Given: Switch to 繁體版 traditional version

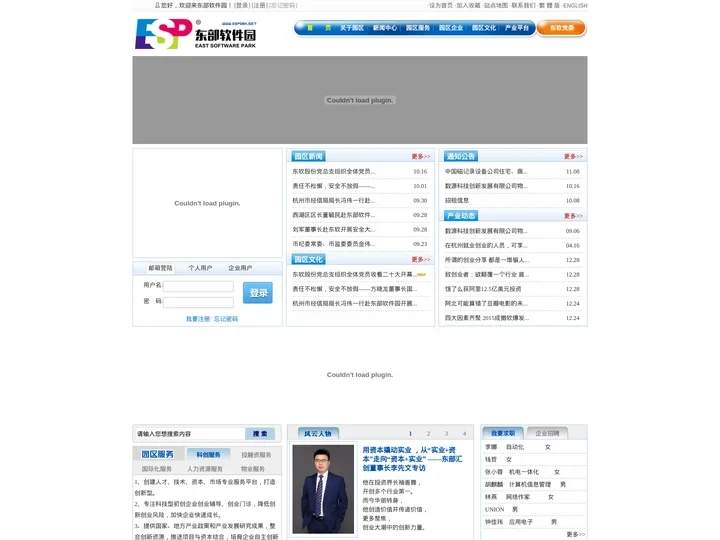Looking at the screenshot, I should [550, 6].
